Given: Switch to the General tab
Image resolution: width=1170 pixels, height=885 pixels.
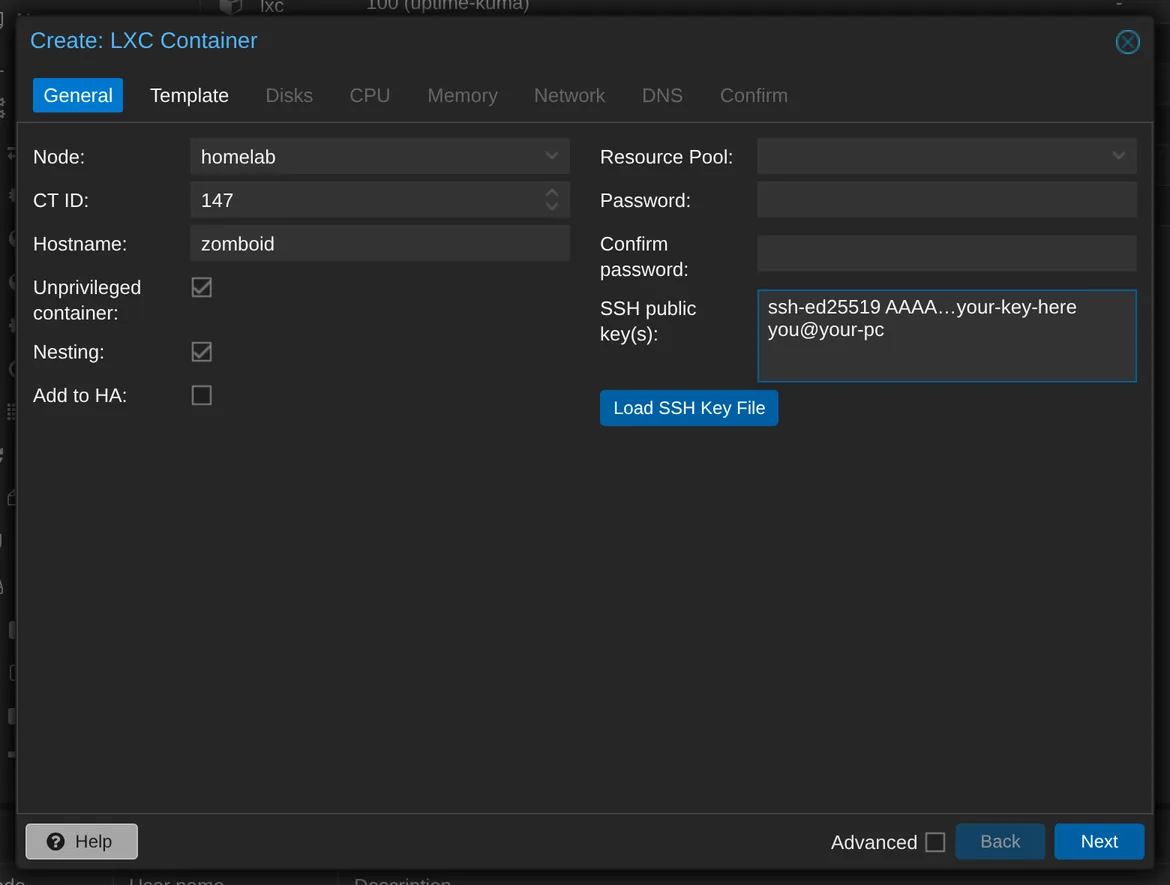Looking at the screenshot, I should point(78,96).
